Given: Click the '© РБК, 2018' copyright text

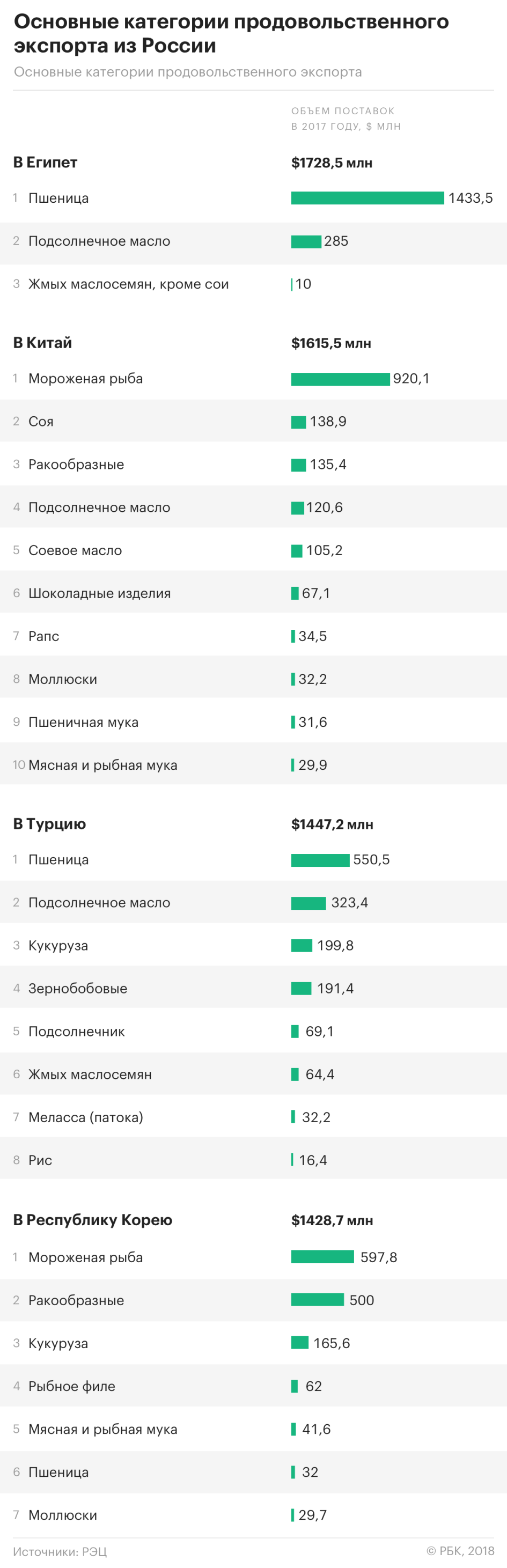Looking at the screenshot, I should tap(460, 1551).
